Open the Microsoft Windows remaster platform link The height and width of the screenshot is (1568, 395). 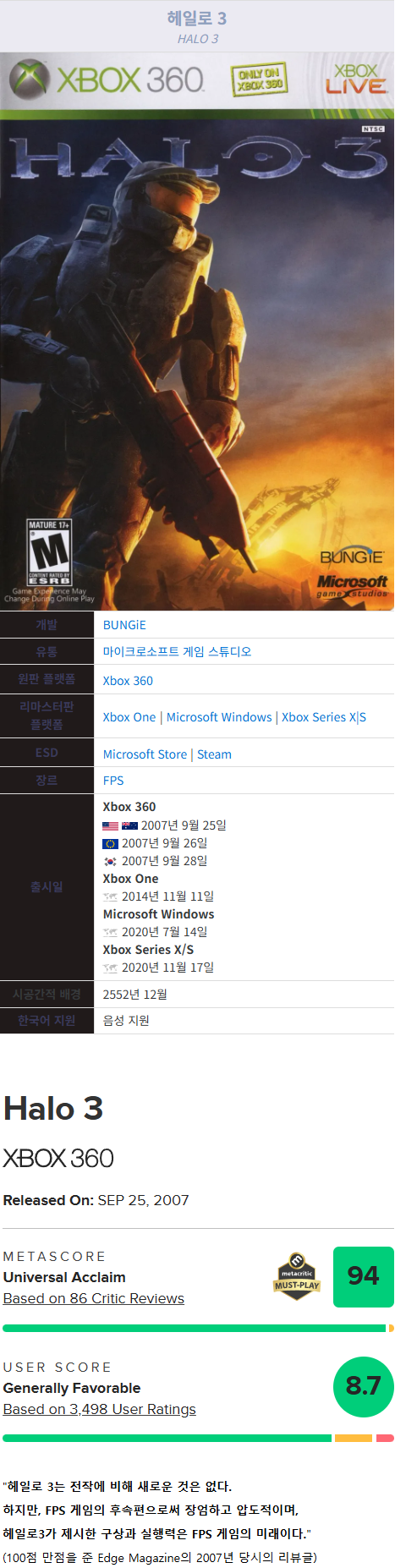point(219,717)
